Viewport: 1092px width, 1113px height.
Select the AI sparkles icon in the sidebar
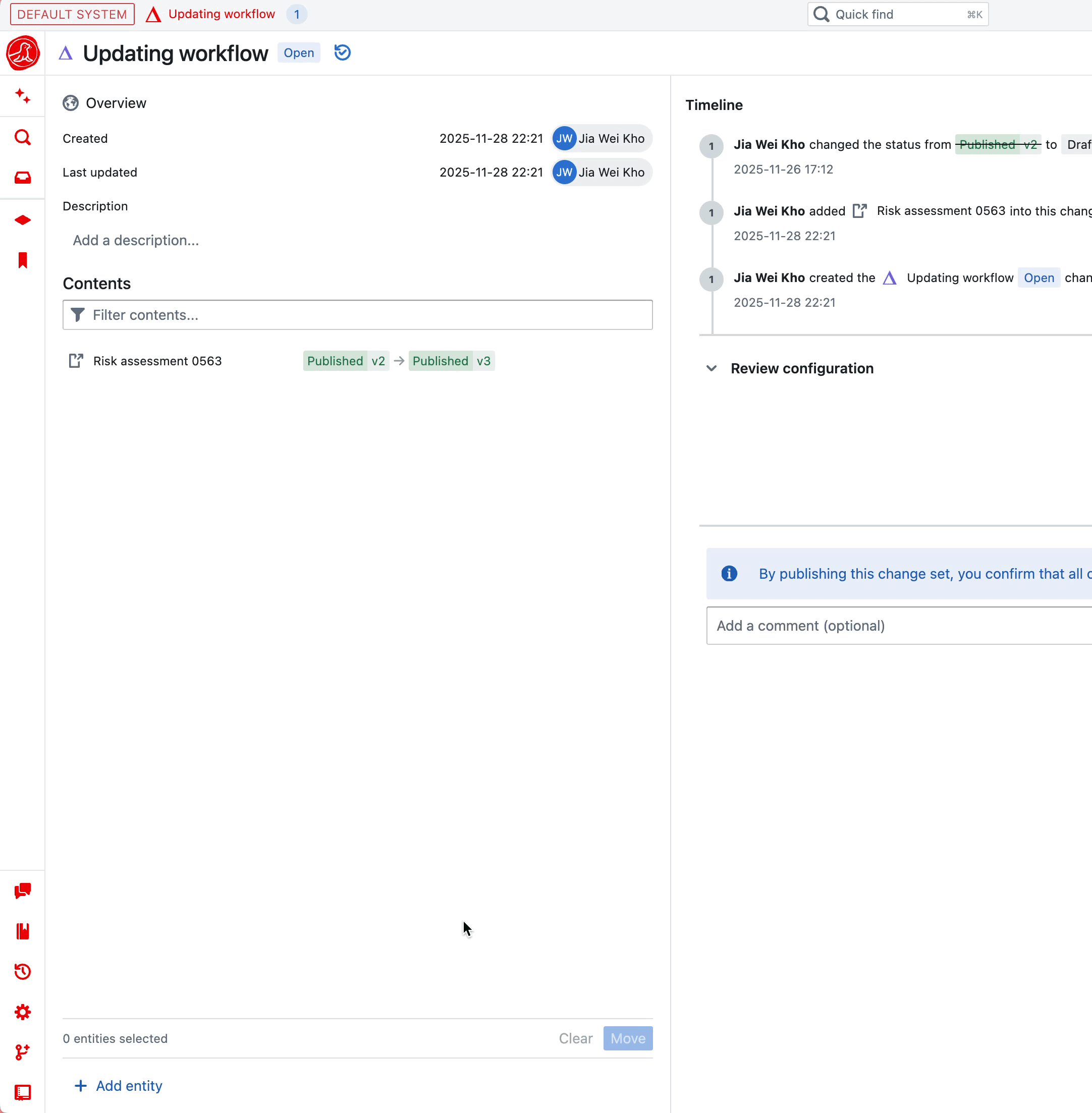click(x=22, y=96)
